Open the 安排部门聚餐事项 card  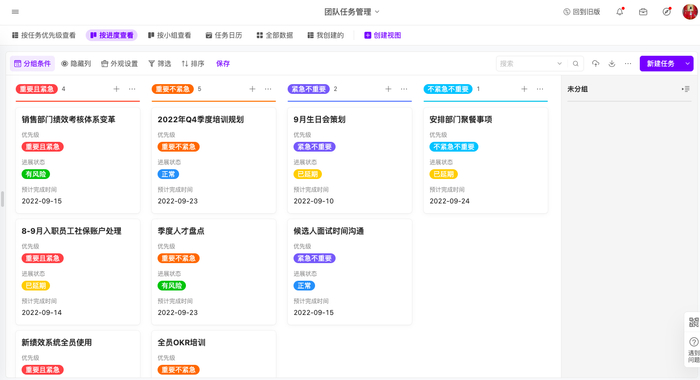pos(486,160)
